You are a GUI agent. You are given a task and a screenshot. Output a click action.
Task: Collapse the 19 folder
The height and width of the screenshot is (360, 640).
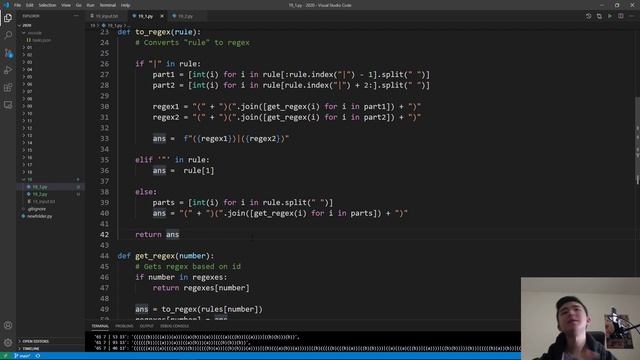[29, 180]
